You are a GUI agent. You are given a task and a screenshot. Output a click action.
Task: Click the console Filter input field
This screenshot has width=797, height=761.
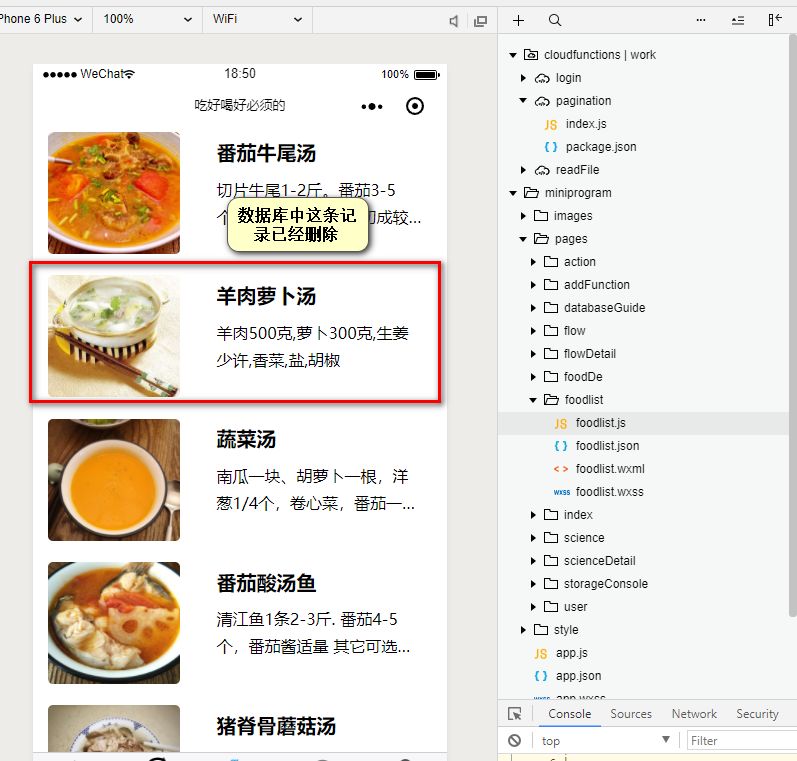point(742,741)
